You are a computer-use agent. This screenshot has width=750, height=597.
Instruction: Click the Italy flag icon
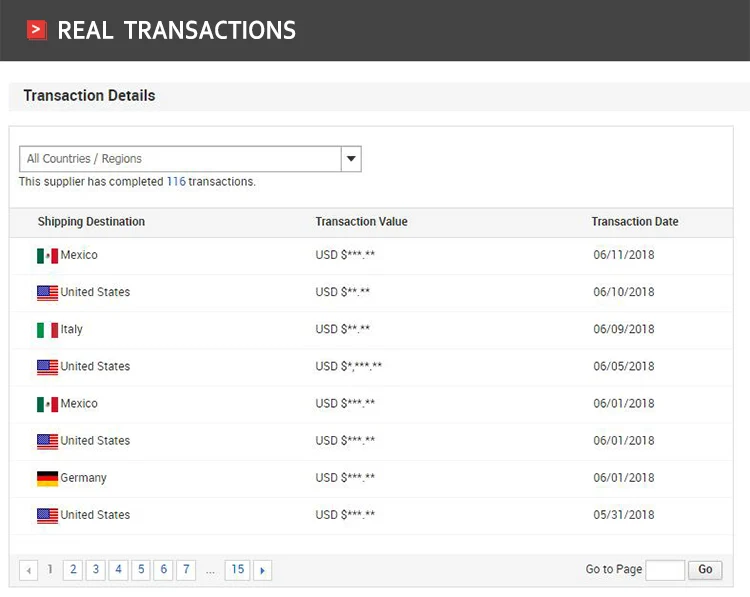tap(47, 330)
